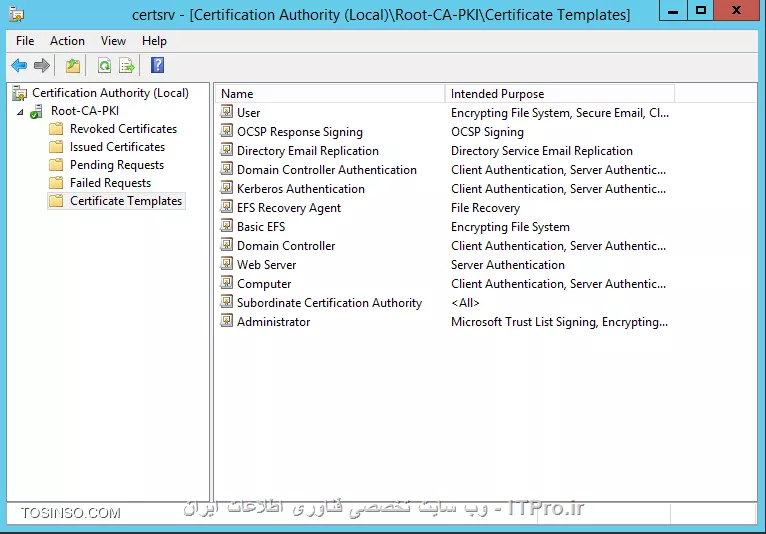Select Pending Requests in the tree
766x534 pixels.
(117, 165)
